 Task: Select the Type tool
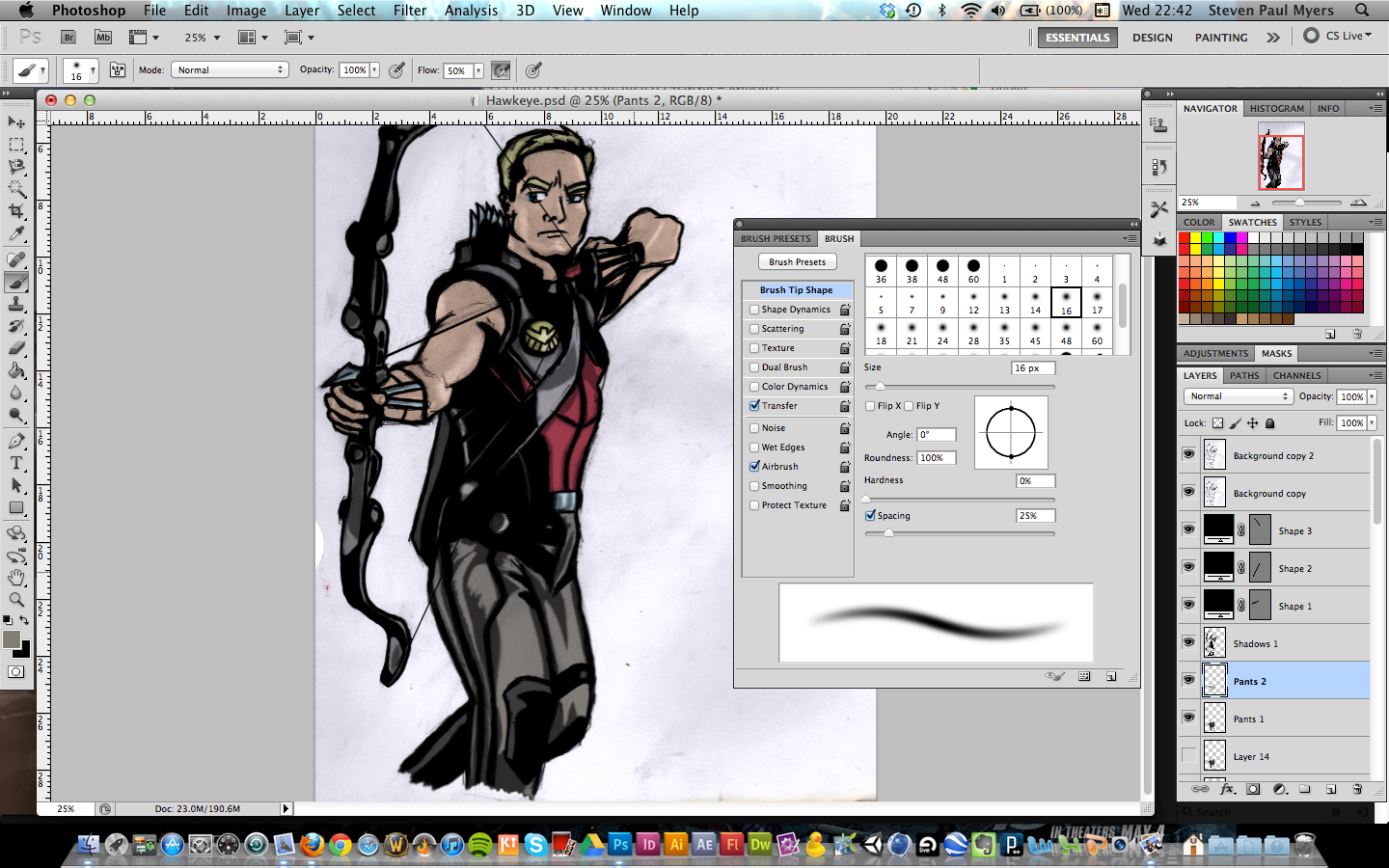(16, 463)
